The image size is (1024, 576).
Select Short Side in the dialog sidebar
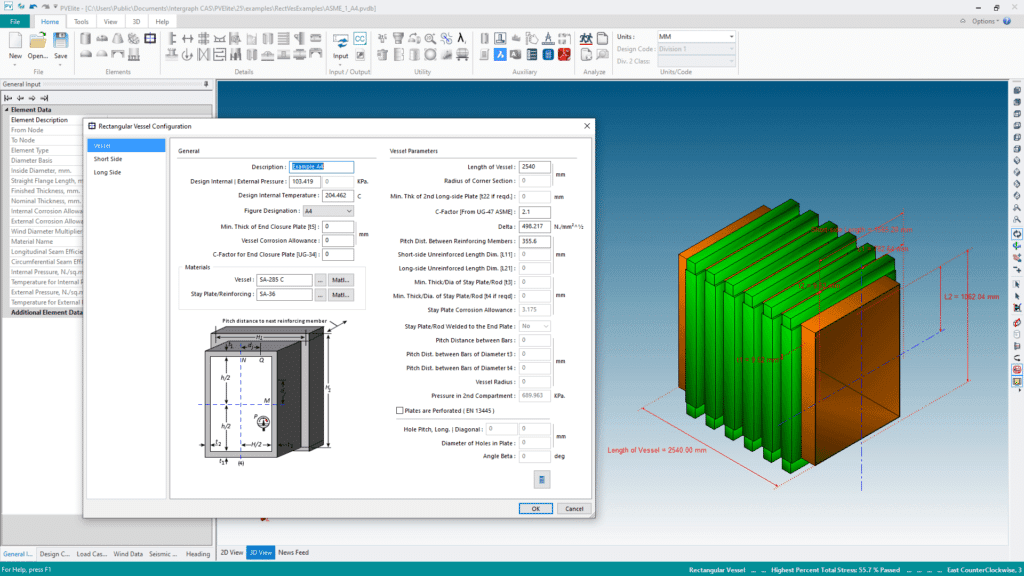point(108,159)
